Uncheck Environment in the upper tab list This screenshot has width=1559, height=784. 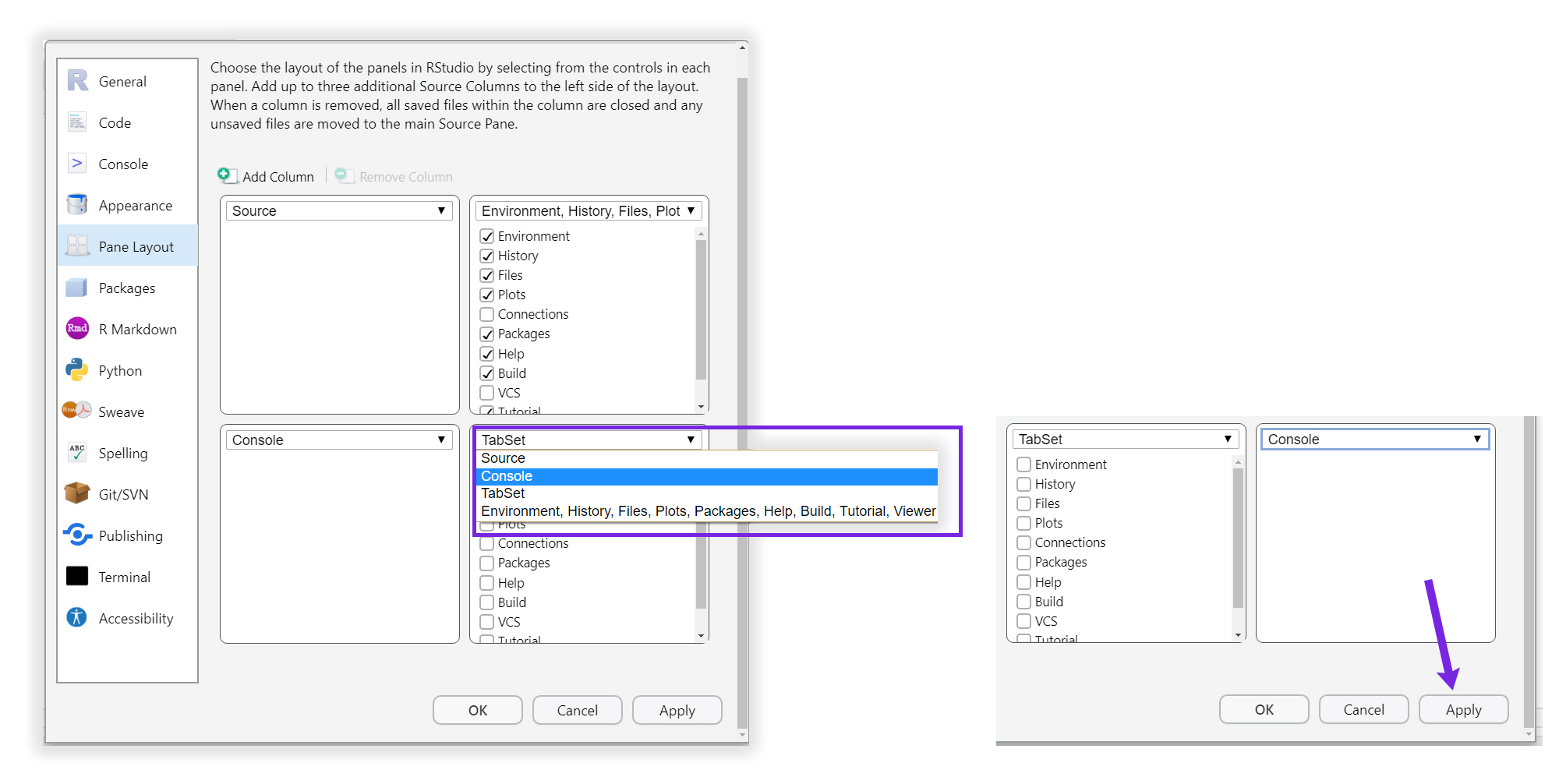(x=487, y=236)
